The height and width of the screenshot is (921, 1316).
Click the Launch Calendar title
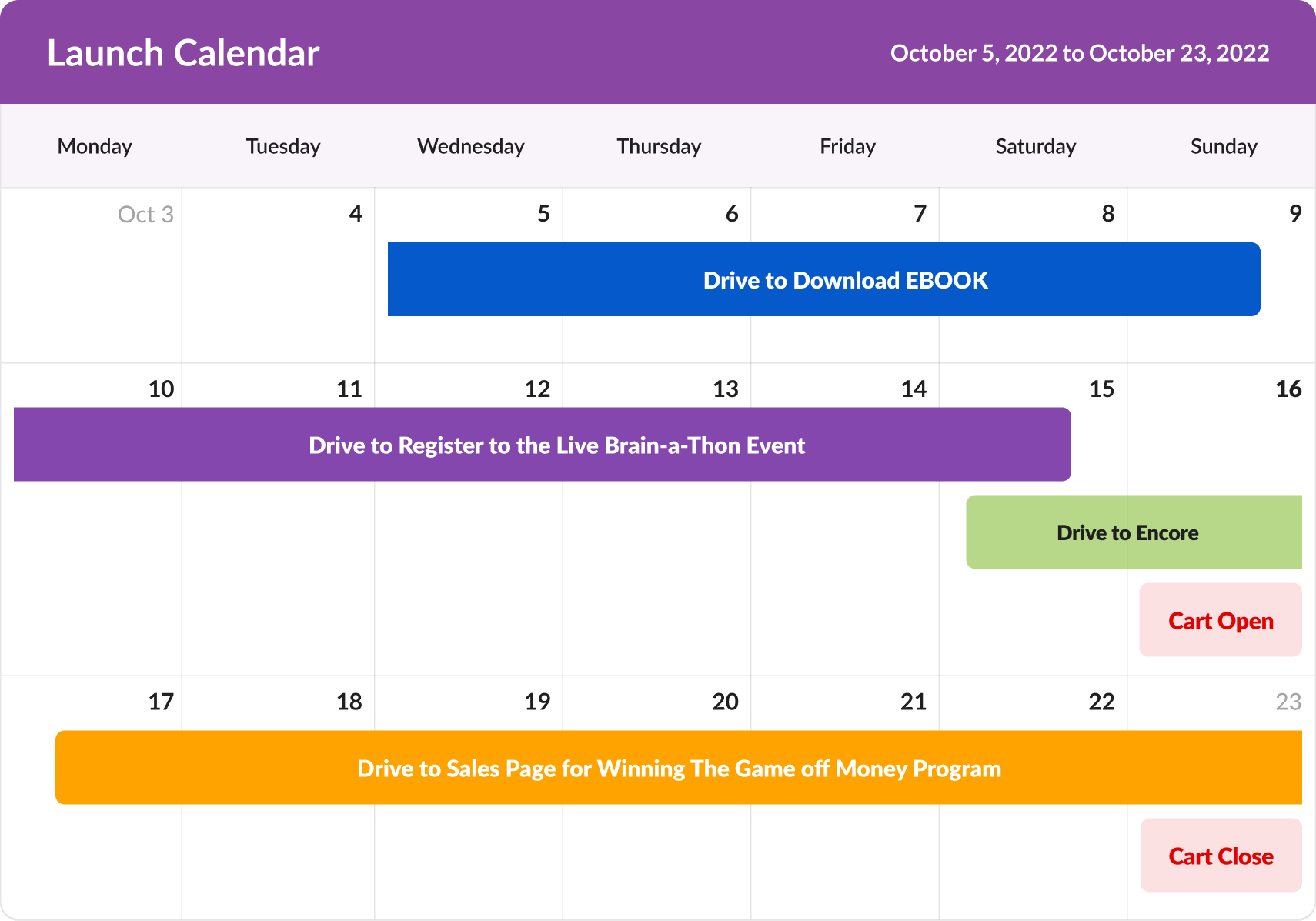pos(183,53)
